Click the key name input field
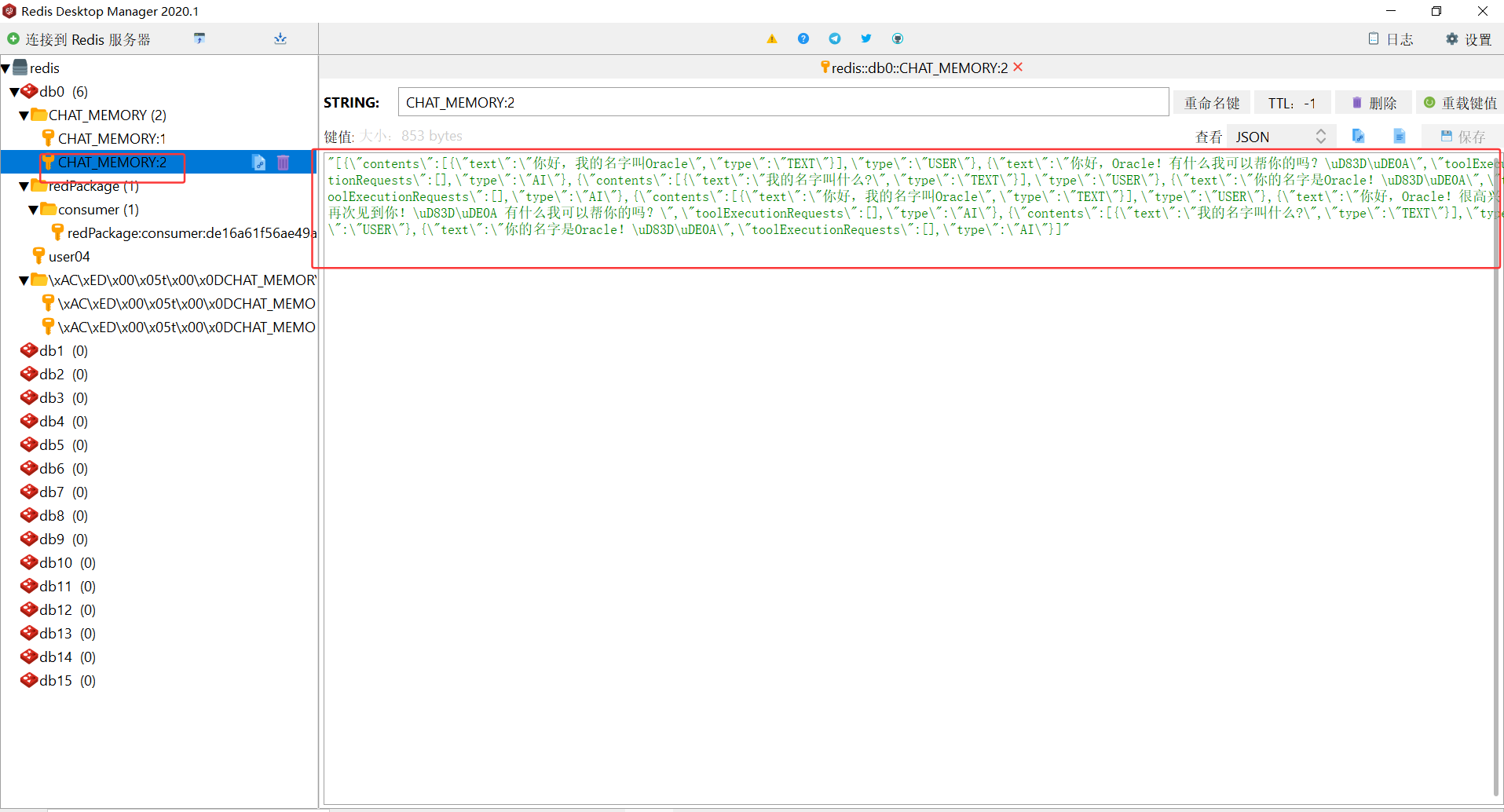1504x812 pixels. tap(782, 103)
